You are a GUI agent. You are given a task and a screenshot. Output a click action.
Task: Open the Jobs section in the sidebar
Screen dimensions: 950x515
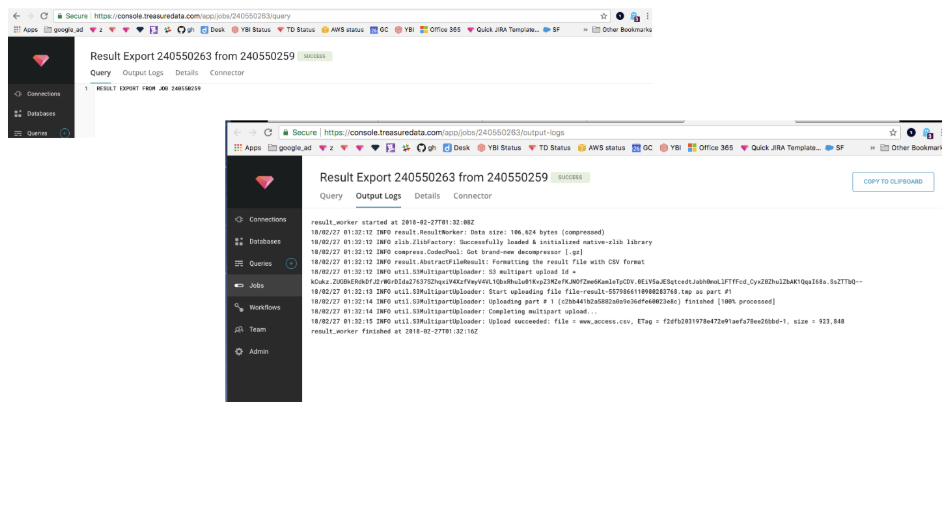259,285
